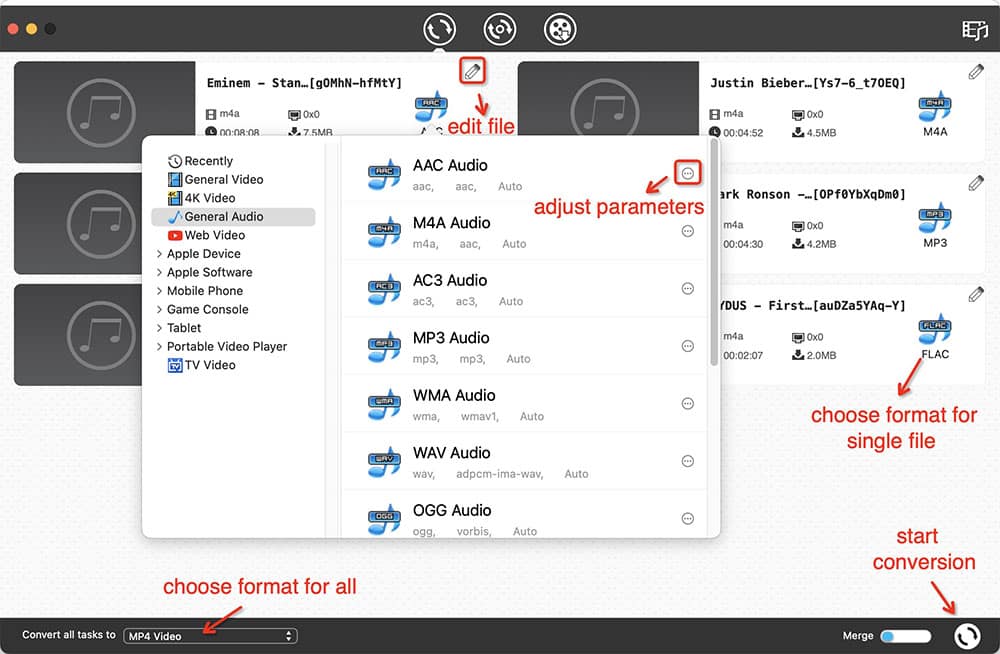
Task: Open parameter settings for OGG Audio
Action: click(x=688, y=518)
